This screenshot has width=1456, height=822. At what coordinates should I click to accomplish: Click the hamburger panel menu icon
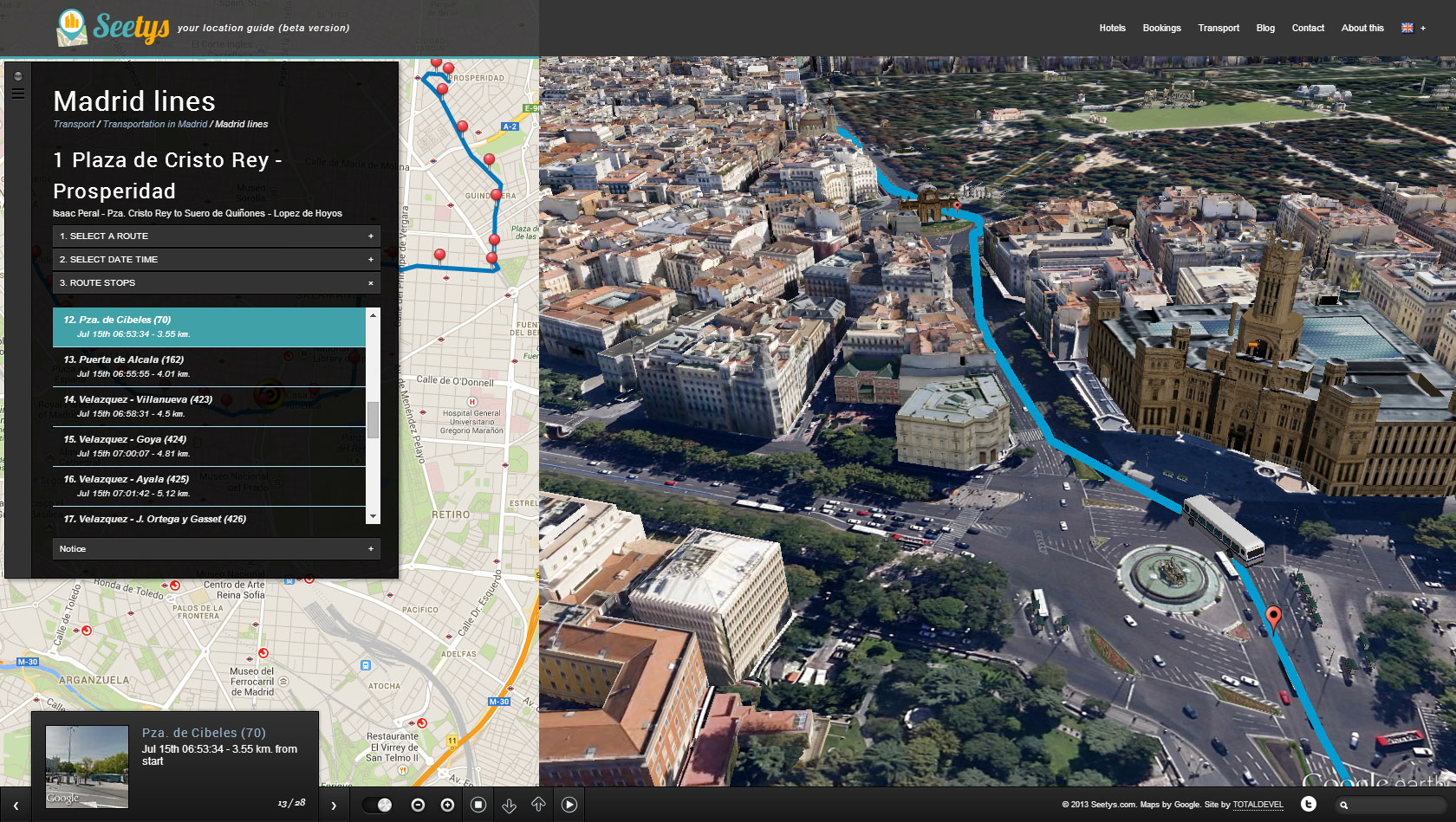point(18,94)
